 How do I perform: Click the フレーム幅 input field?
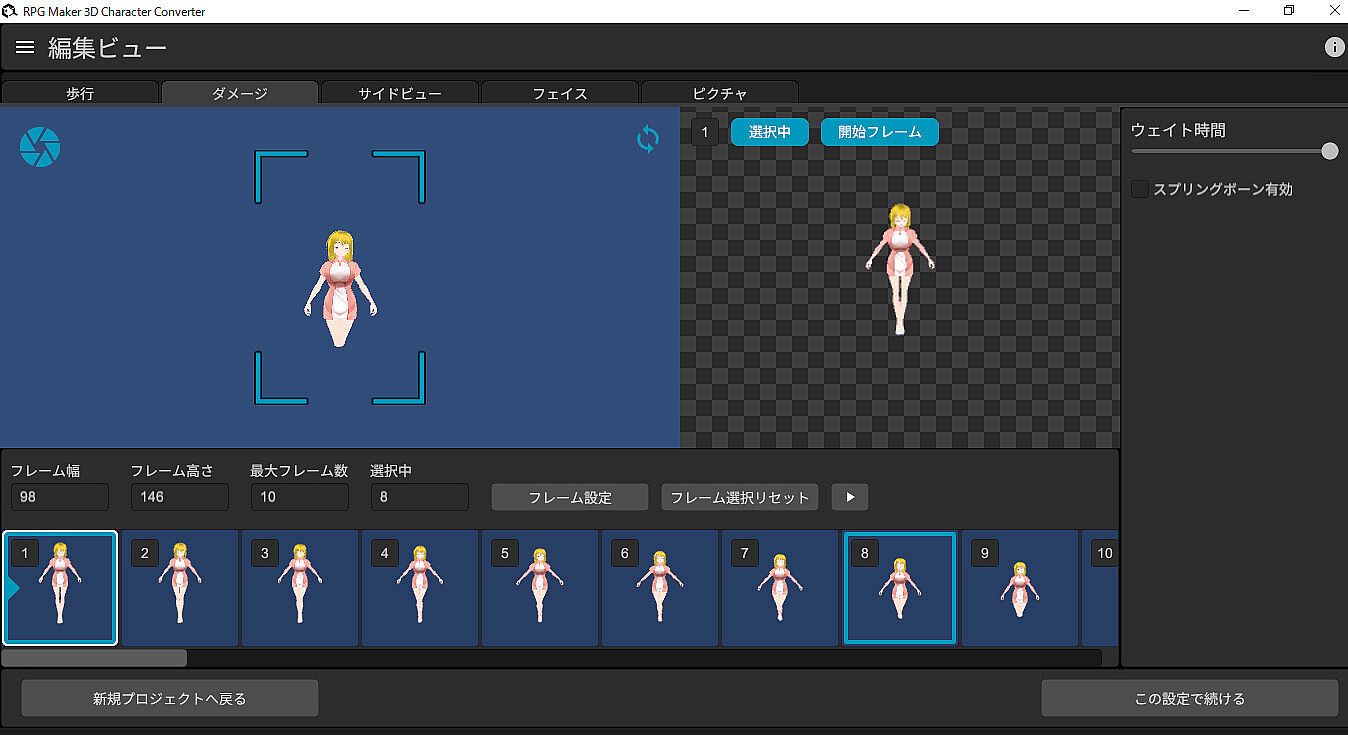point(60,497)
